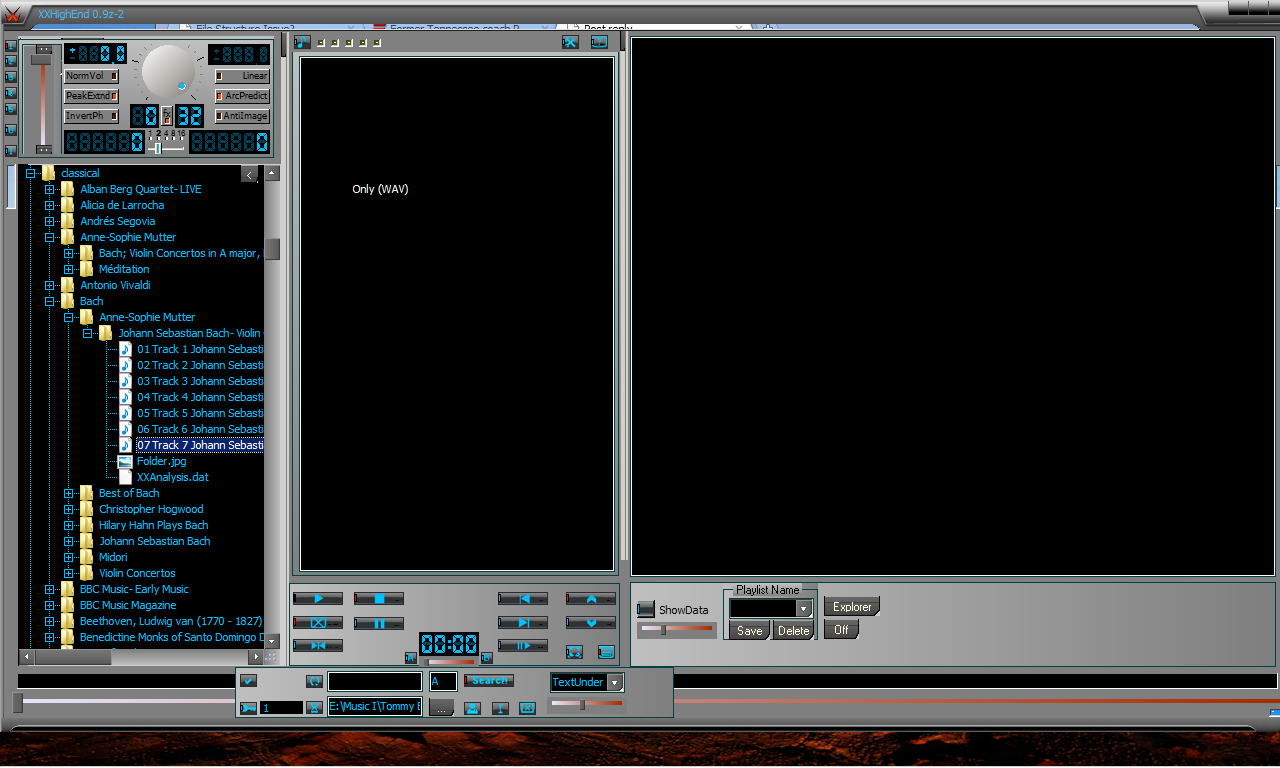This screenshot has width=1280, height=768.
Task: Toggle the AntiImage option
Action: click(242, 116)
